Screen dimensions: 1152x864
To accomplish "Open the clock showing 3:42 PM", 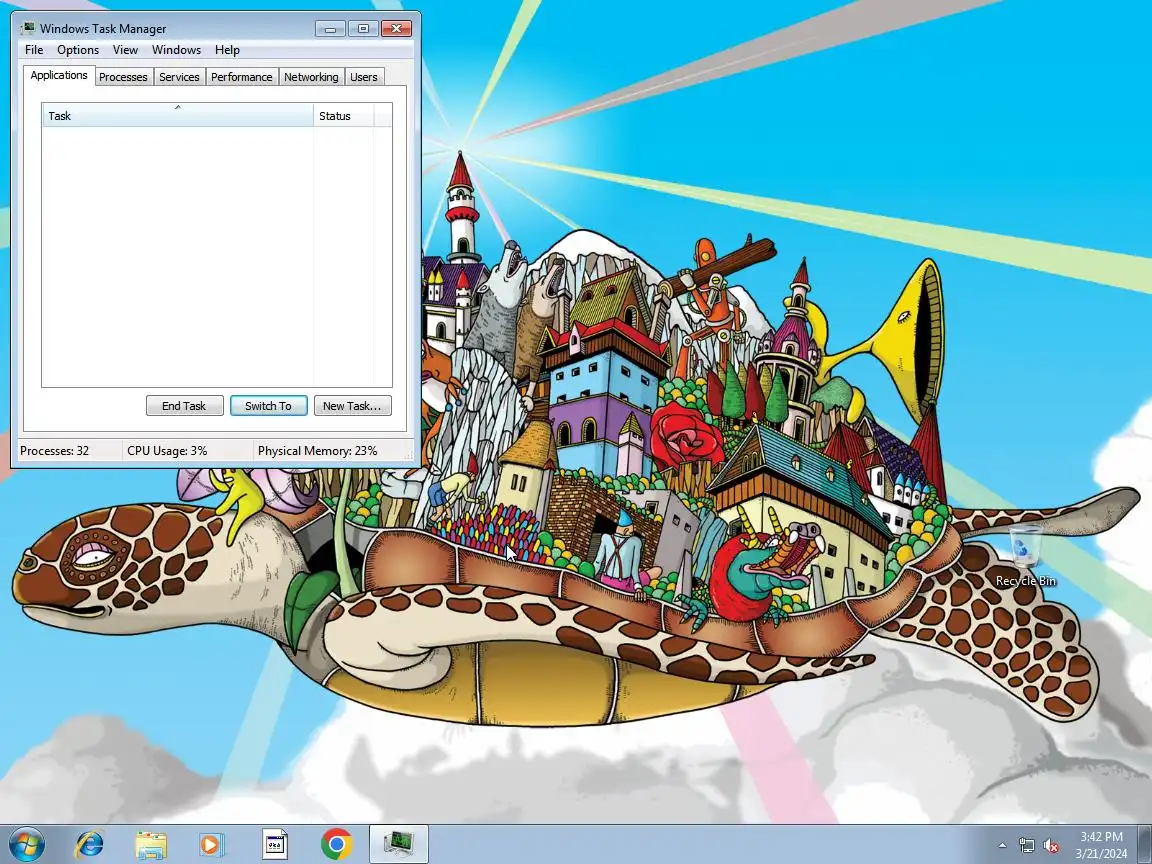I will pyautogui.click(x=1101, y=845).
